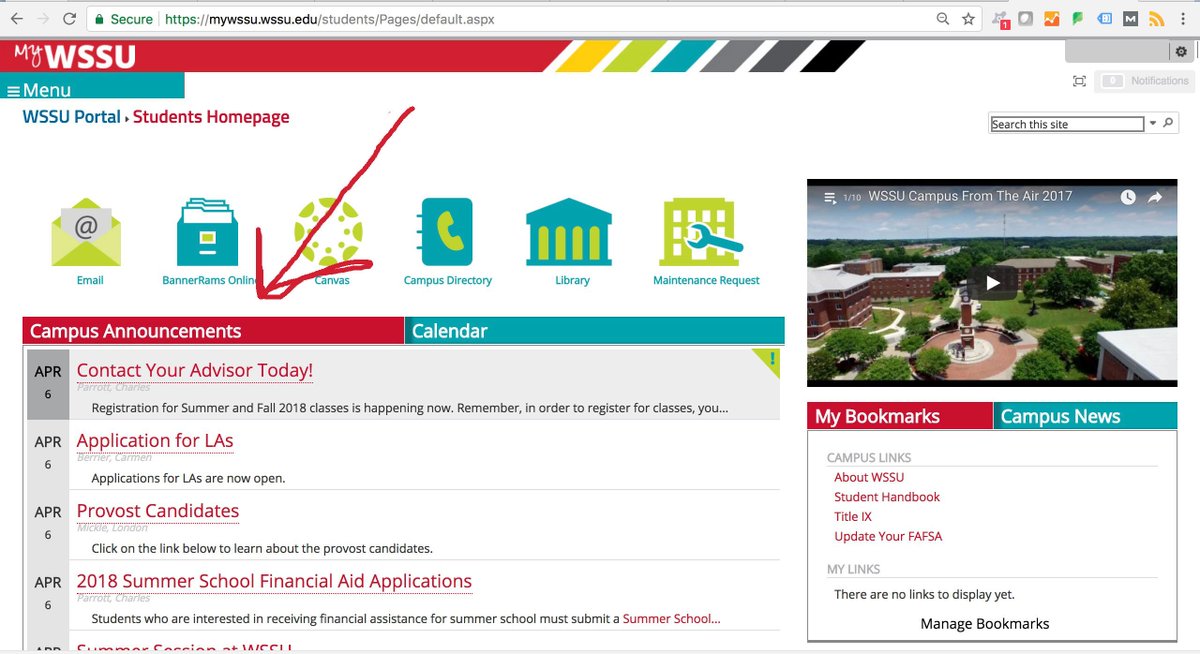Click the RSS feed extension icon
This screenshot has height=654, width=1200.
(1156, 19)
